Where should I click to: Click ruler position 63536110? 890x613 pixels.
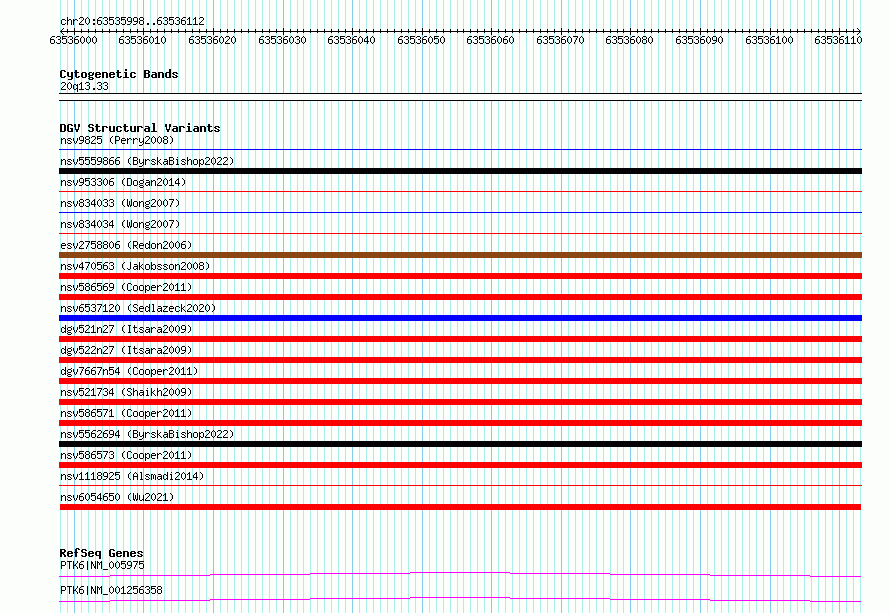tap(838, 40)
